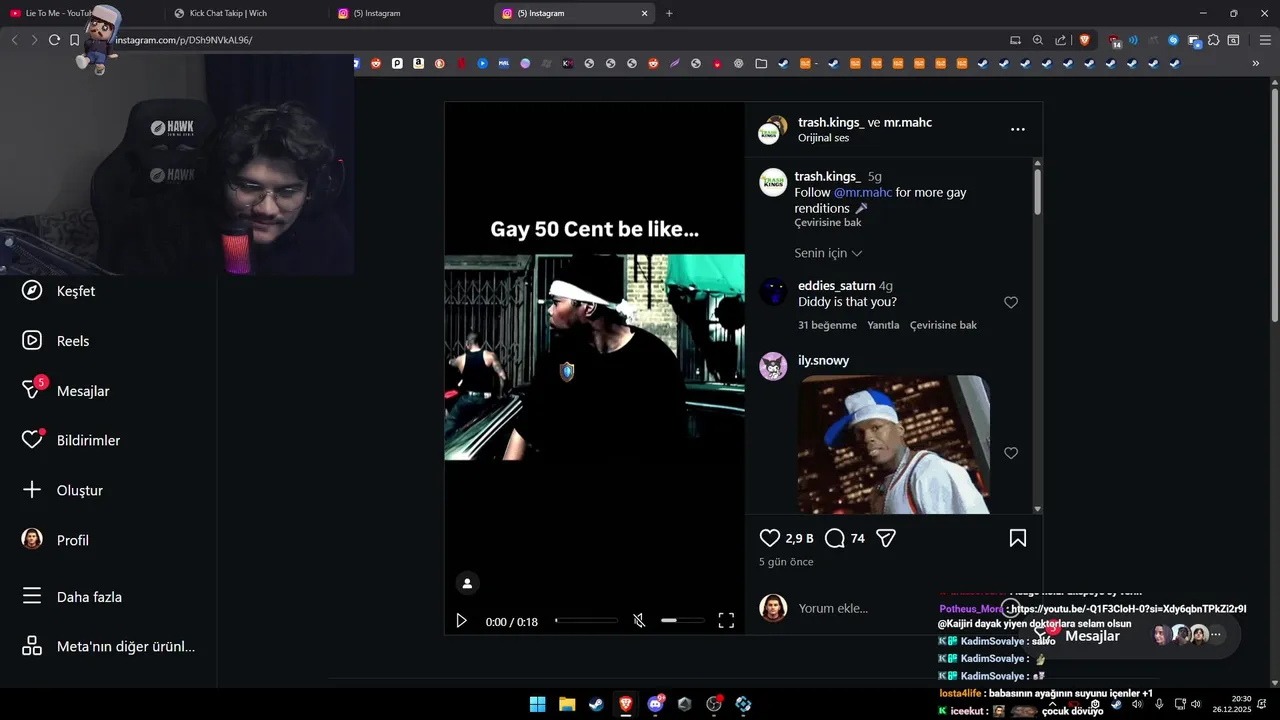Viewport: 1280px width, 720px height.
Task: Like eddies_saturn's comment
Action: [x=1011, y=302]
